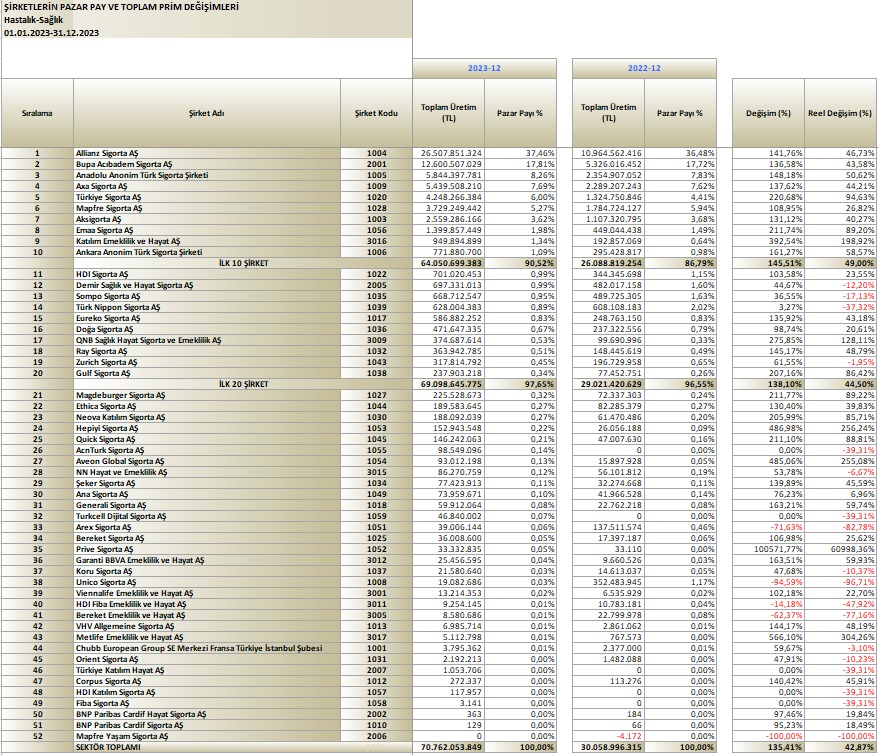Select the Şirket Kodu column header

tap(376, 113)
